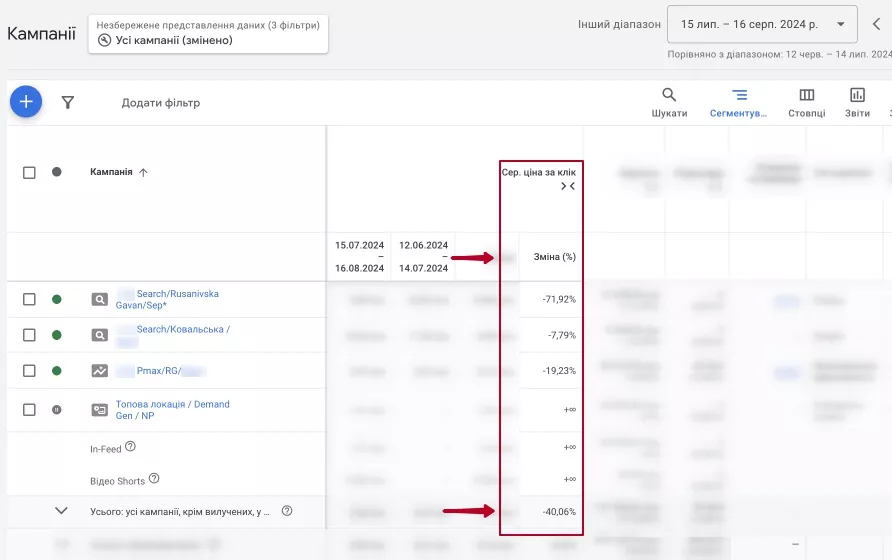Click the Зміна (%) subheader

tap(555, 257)
